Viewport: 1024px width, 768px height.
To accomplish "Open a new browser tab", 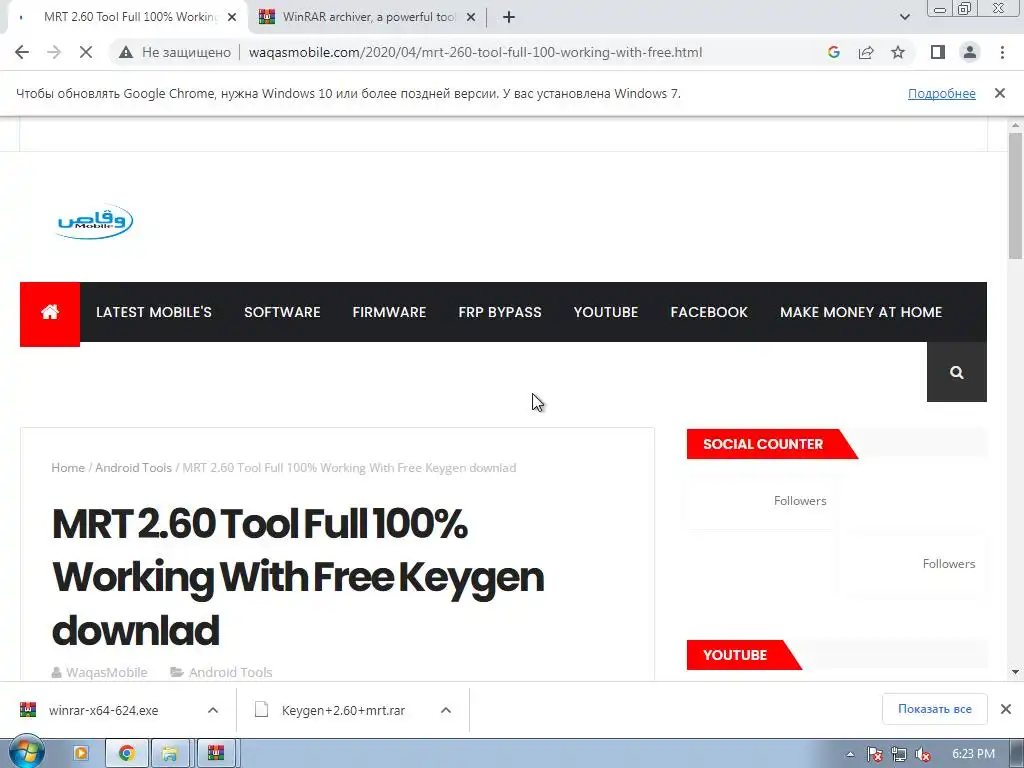I will click(x=509, y=17).
